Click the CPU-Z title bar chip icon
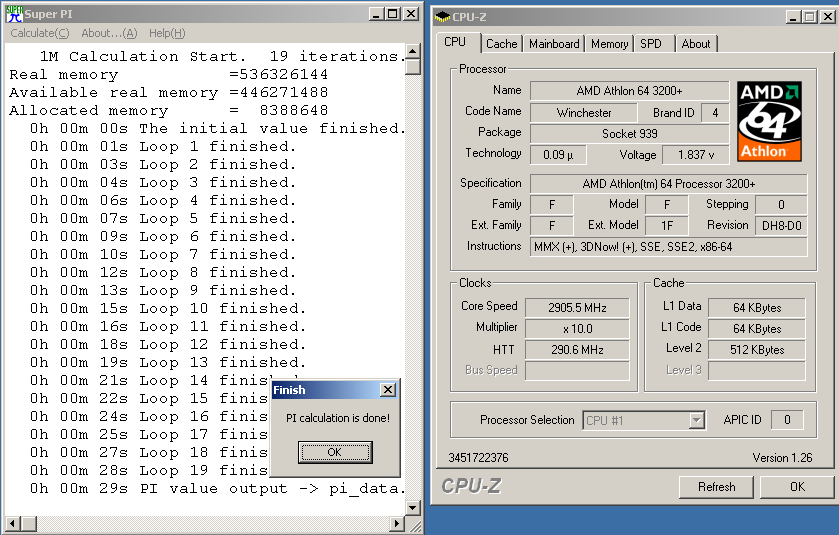Screen dimensions: 839x535 coord(442,17)
